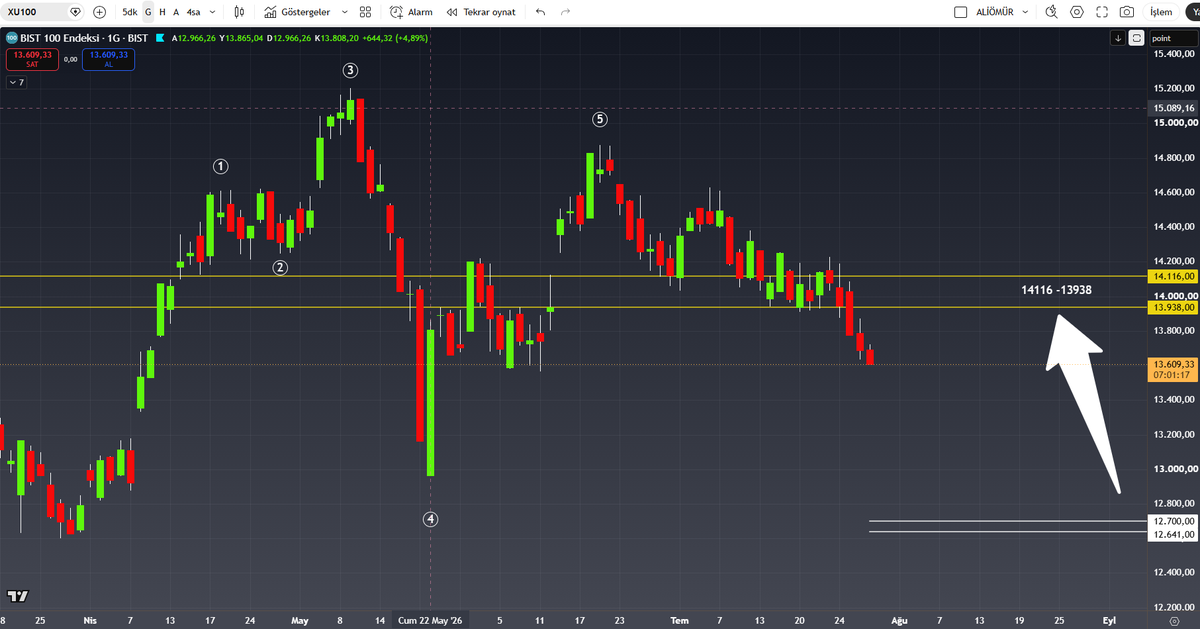Click the down-arrow button above the price scale
Viewport: 1200px width, 629px height.
click(x=1118, y=38)
